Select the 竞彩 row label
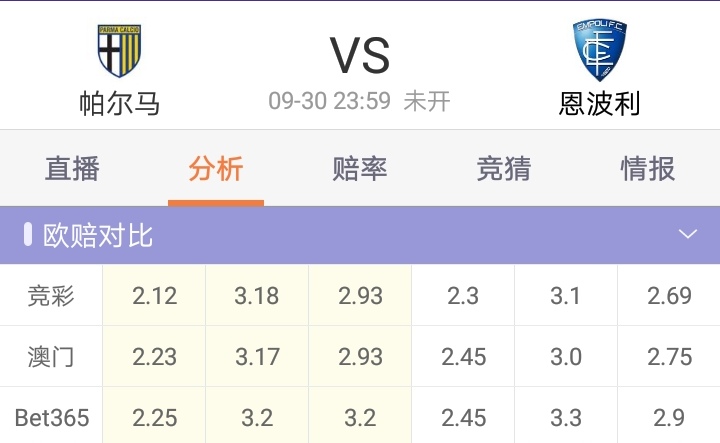The width and height of the screenshot is (720, 443). (x=51, y=296)
